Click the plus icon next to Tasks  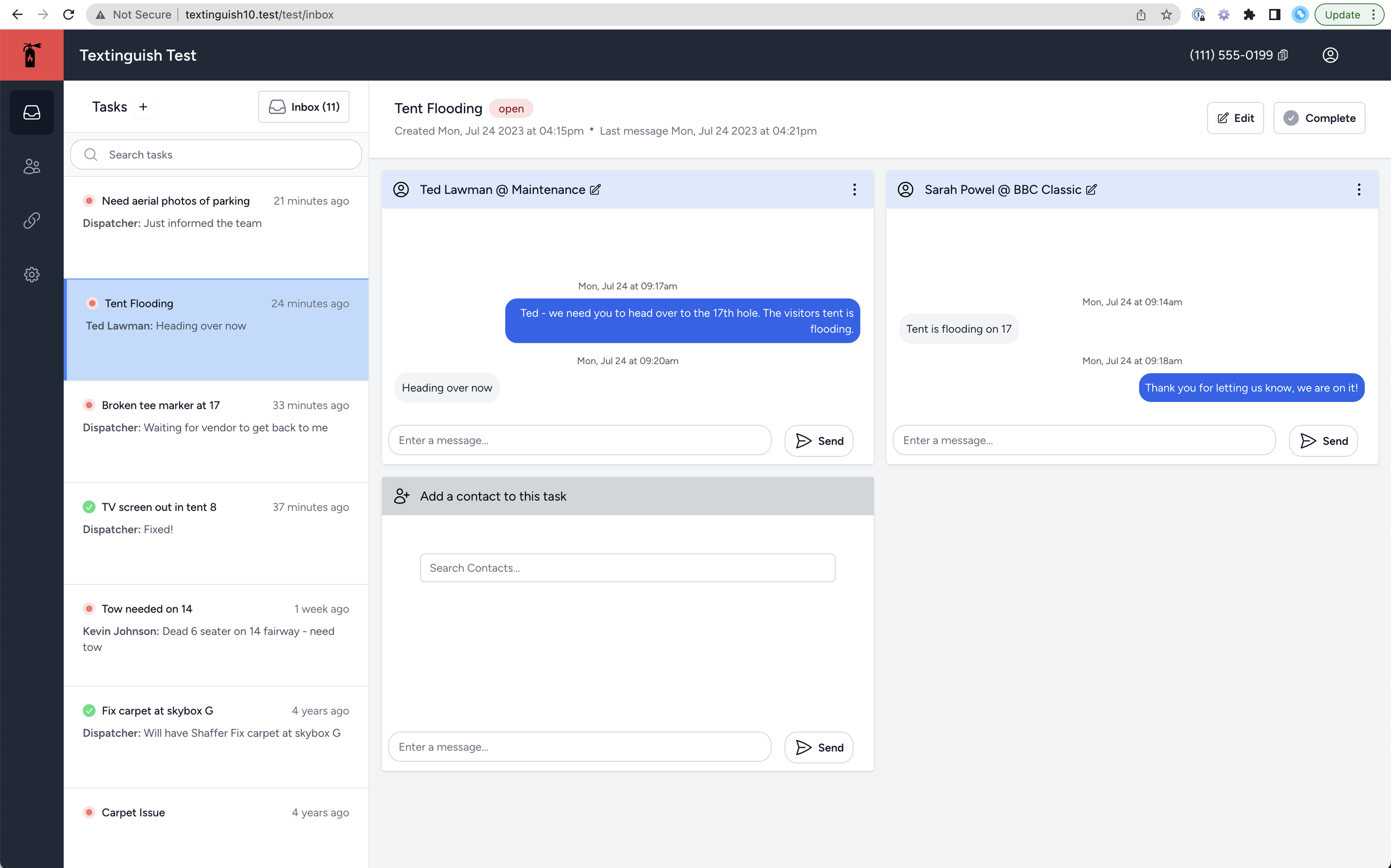(143, 107)
